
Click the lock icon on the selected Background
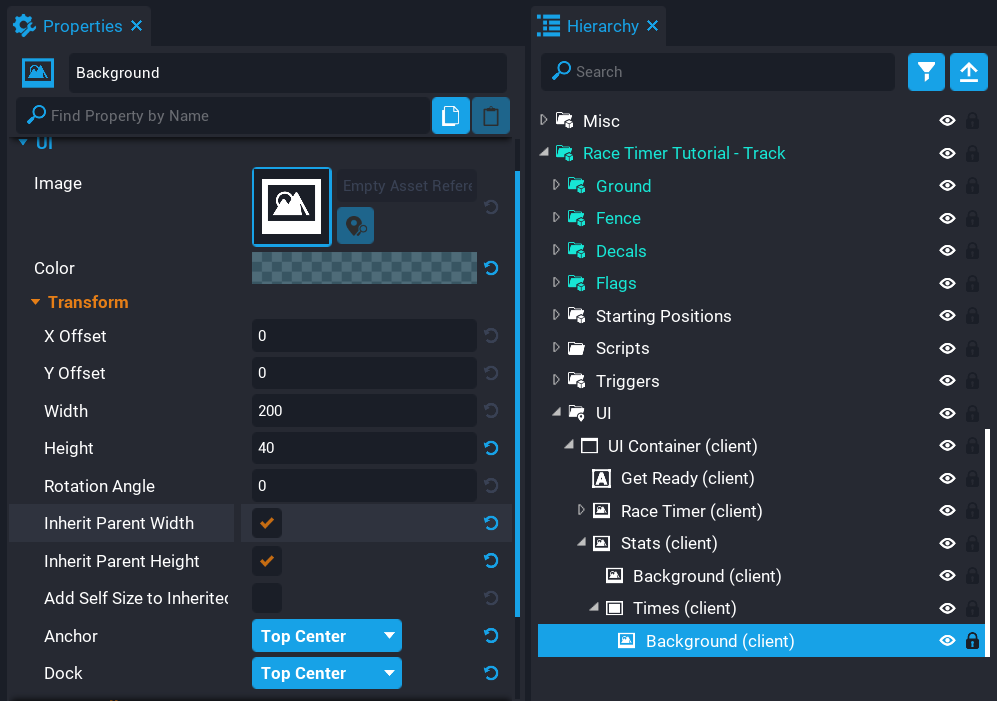point(971,641)
